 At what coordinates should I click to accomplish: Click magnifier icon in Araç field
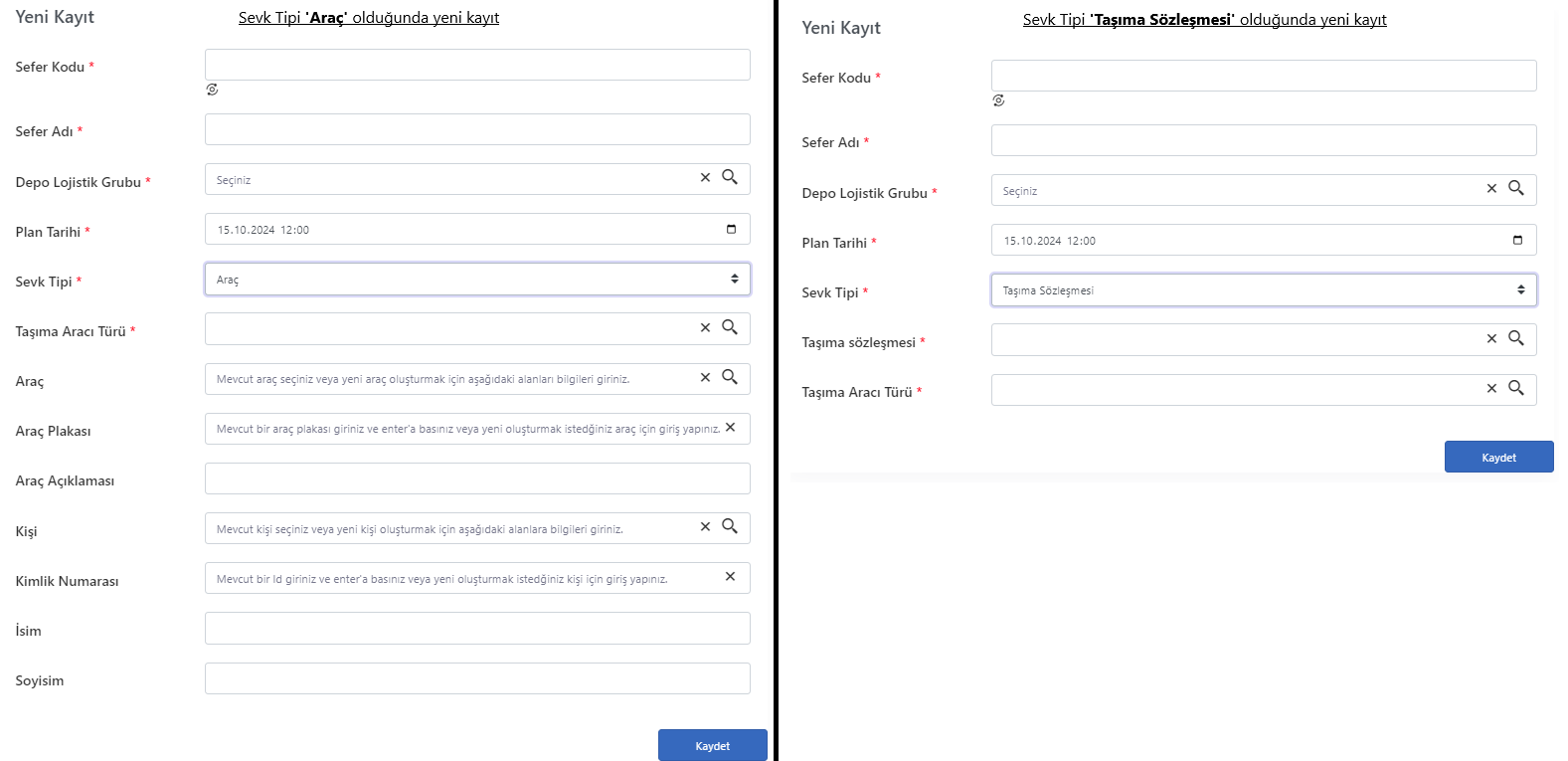coord(730,376)
